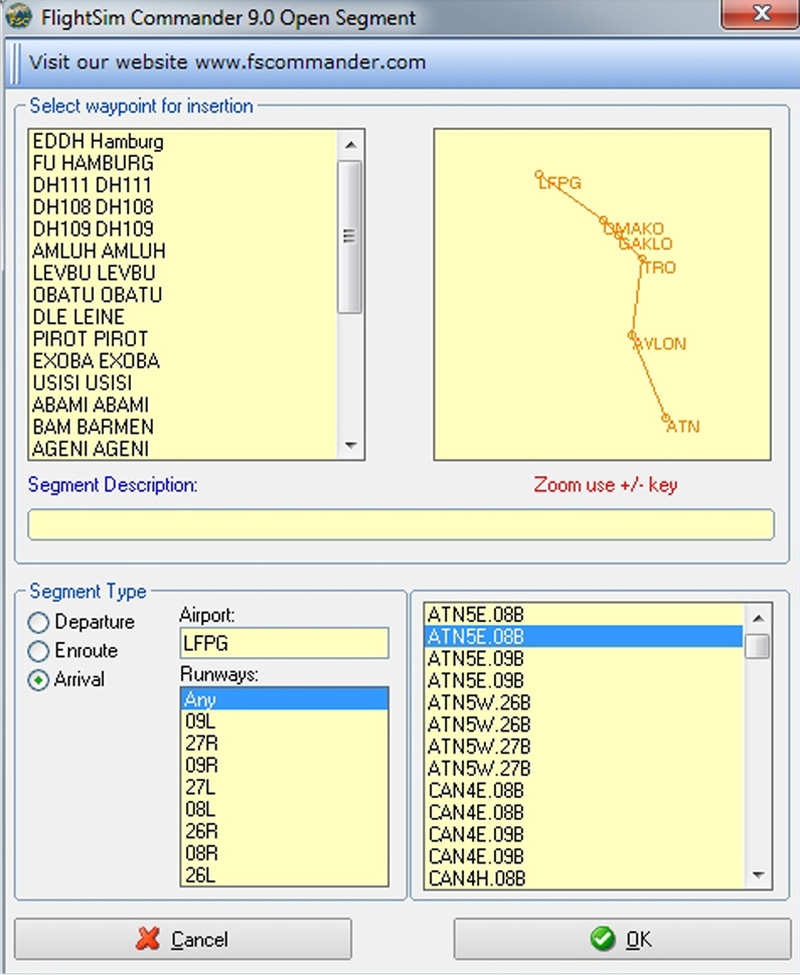This screenshot has width=800, height=975.
Task: Click the procedure list scroll-down arrow
Action: [x=758, y=875]
